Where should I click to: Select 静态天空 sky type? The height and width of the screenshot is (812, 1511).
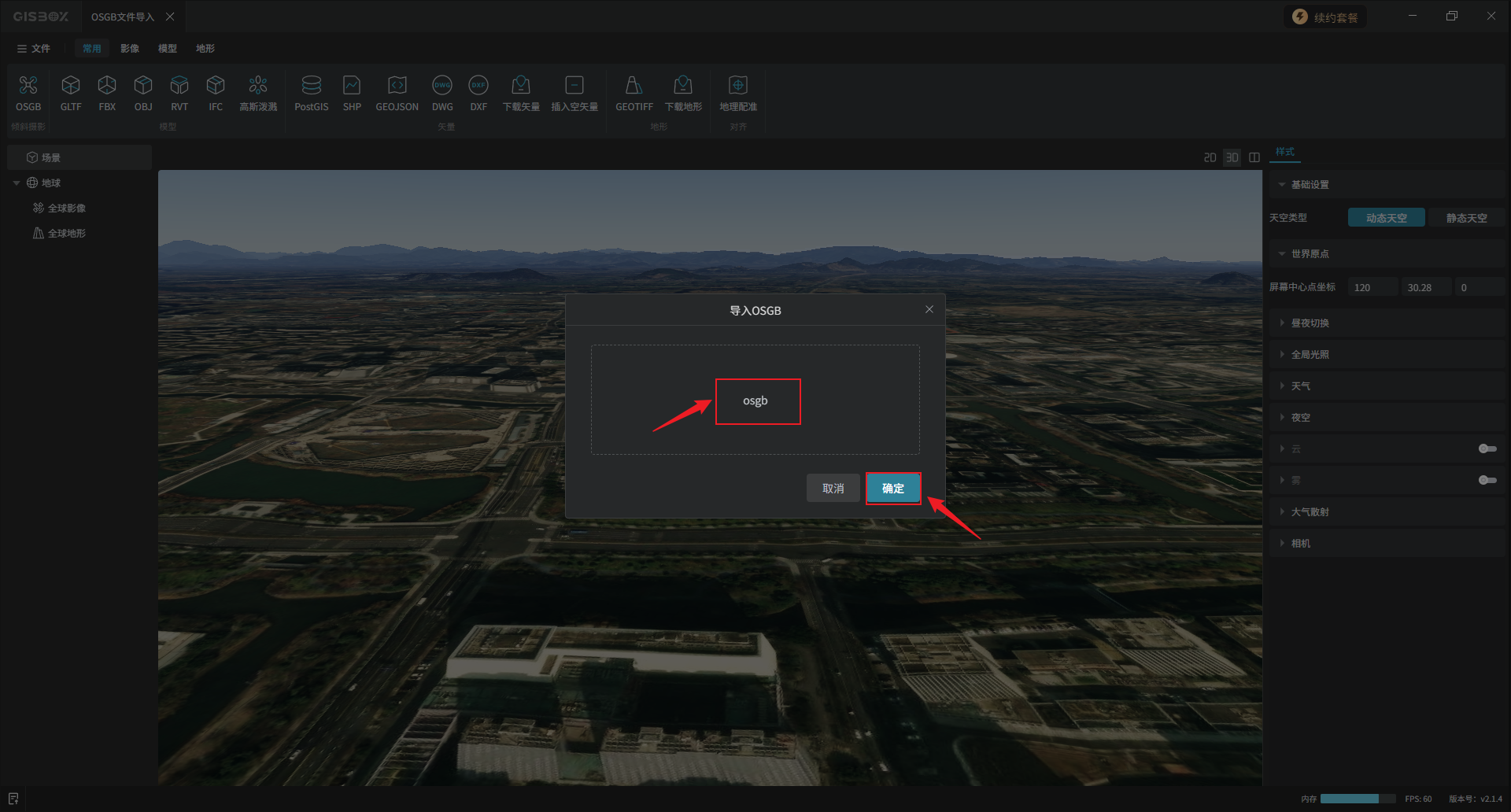pos(1466,218)
